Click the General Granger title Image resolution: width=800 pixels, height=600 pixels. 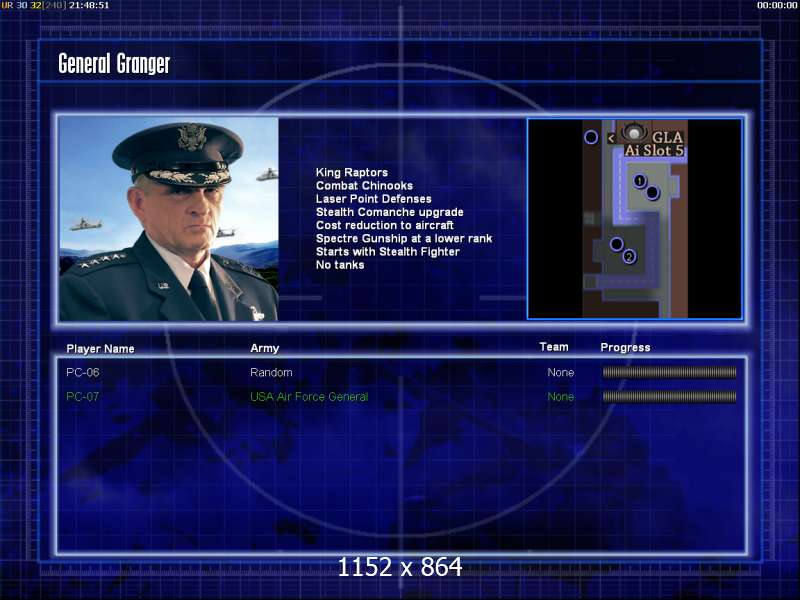(114, 64)
